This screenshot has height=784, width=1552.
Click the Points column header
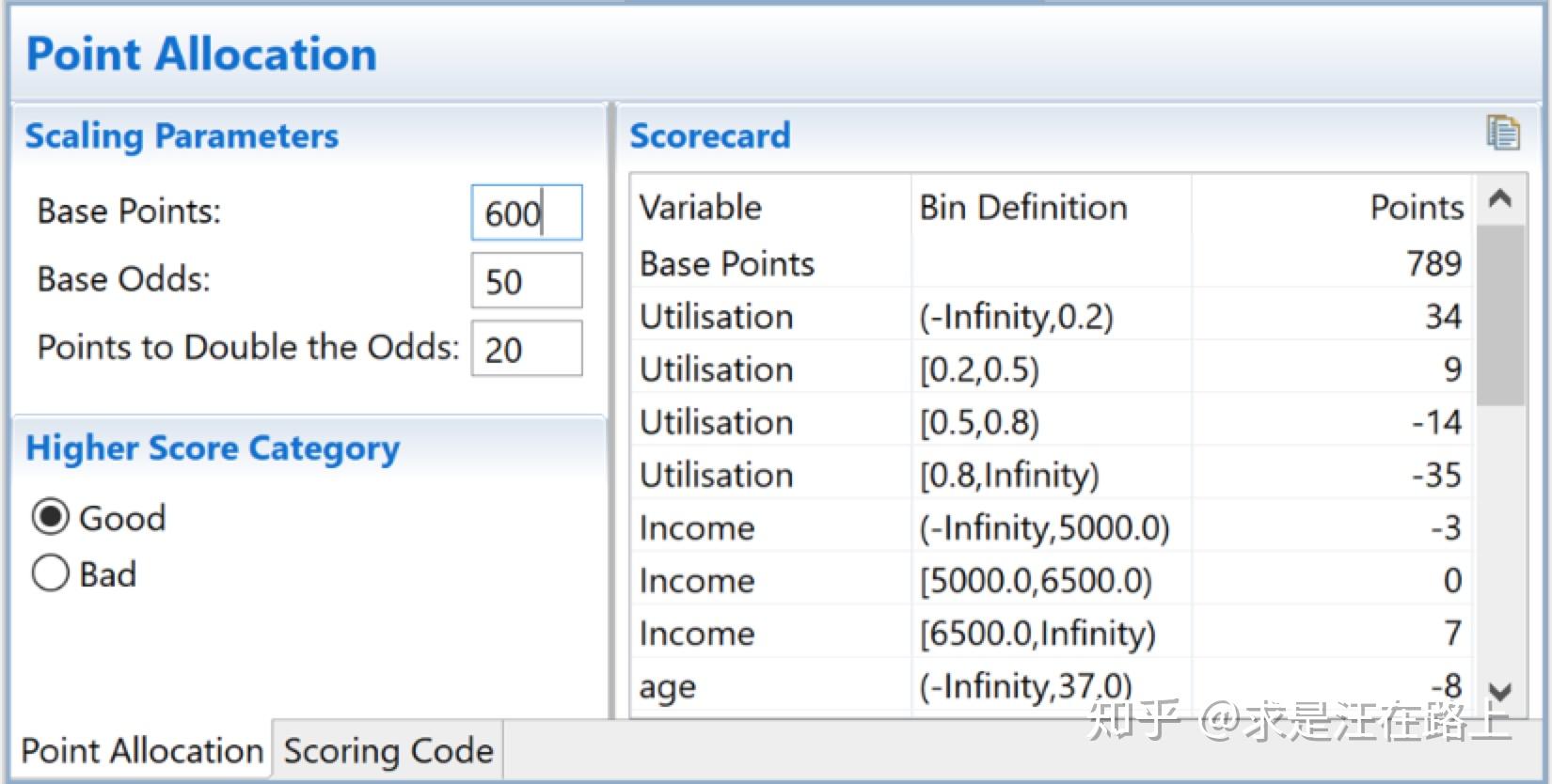point(1417,207)
